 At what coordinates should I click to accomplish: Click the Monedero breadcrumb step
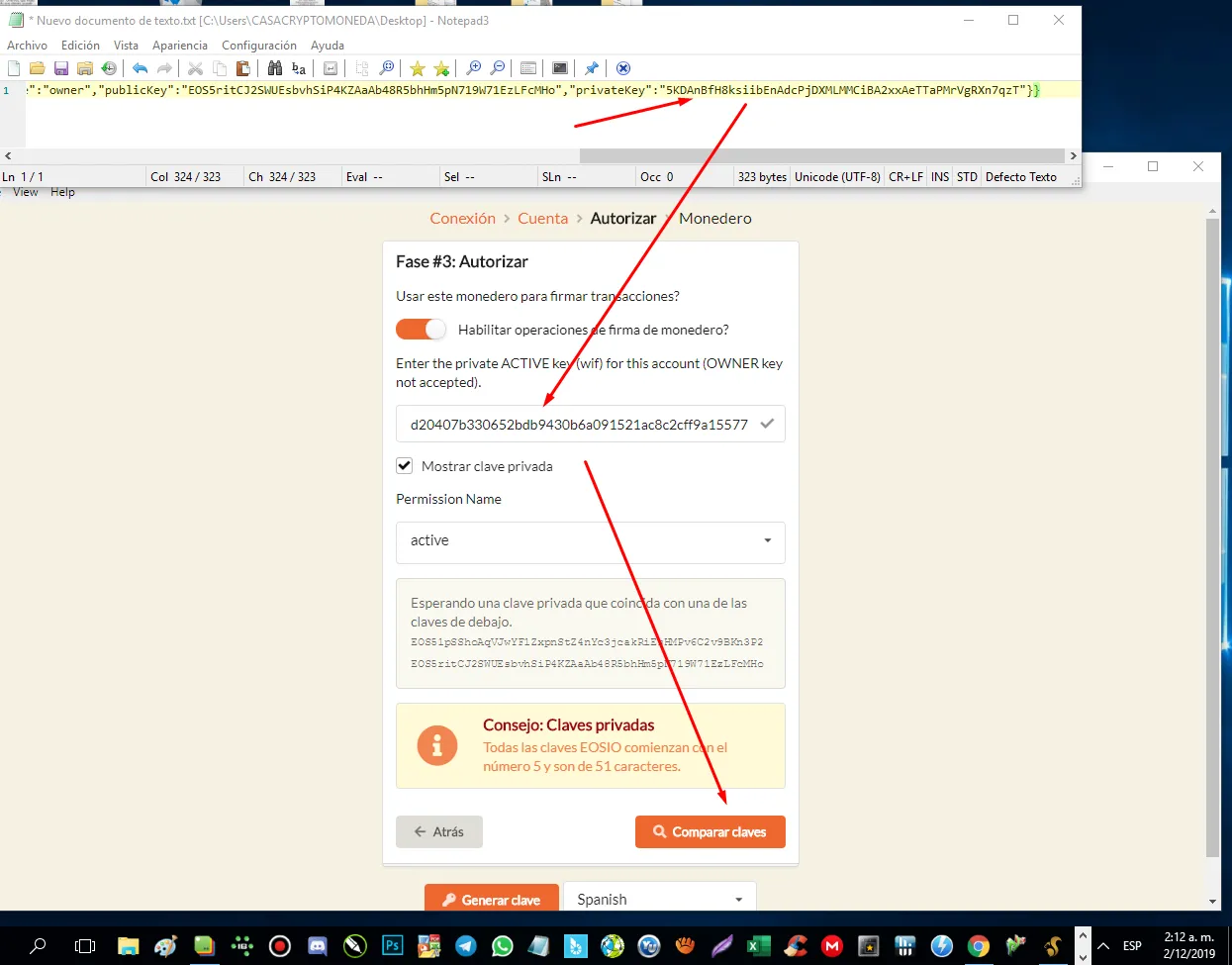point(715,219)
